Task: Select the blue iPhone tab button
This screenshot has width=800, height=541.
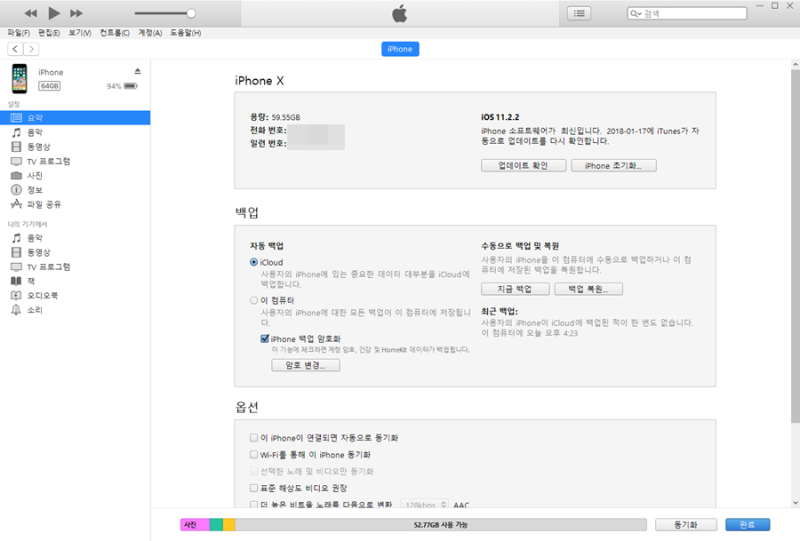Action: tap(400, 49)
